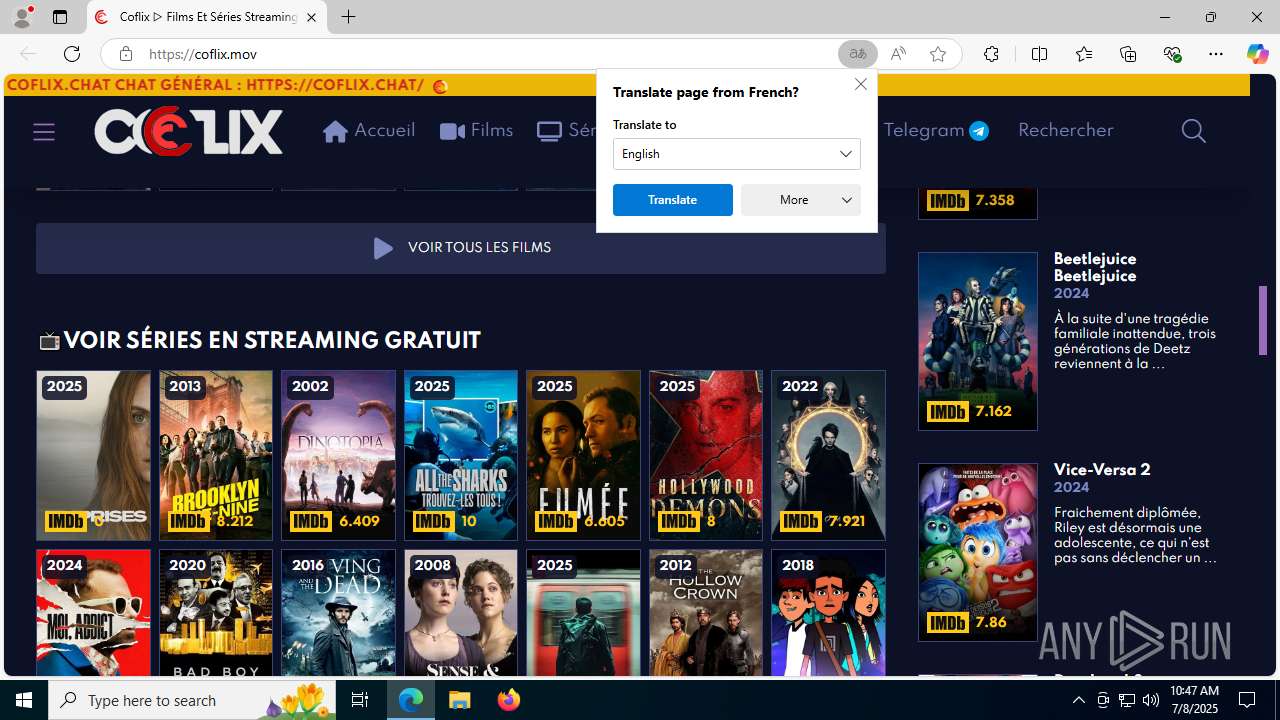The height and width of the screenshot is (720, 1280).
Task: Open the tab actions menu icon
Action: (60, 17)
